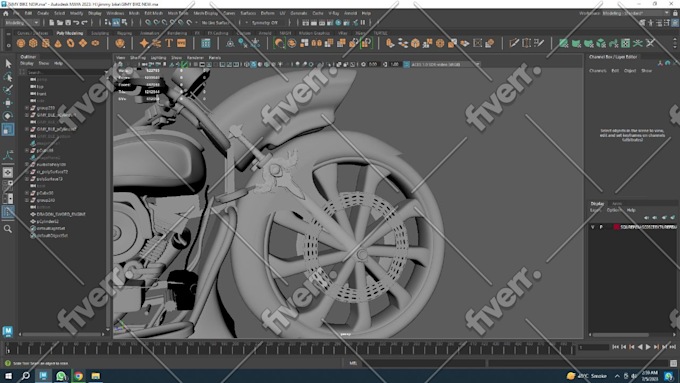Expand the group240 node in the Outliner
Screen dimensions: 680x383
pyautogui.click(x=27, y=200)
